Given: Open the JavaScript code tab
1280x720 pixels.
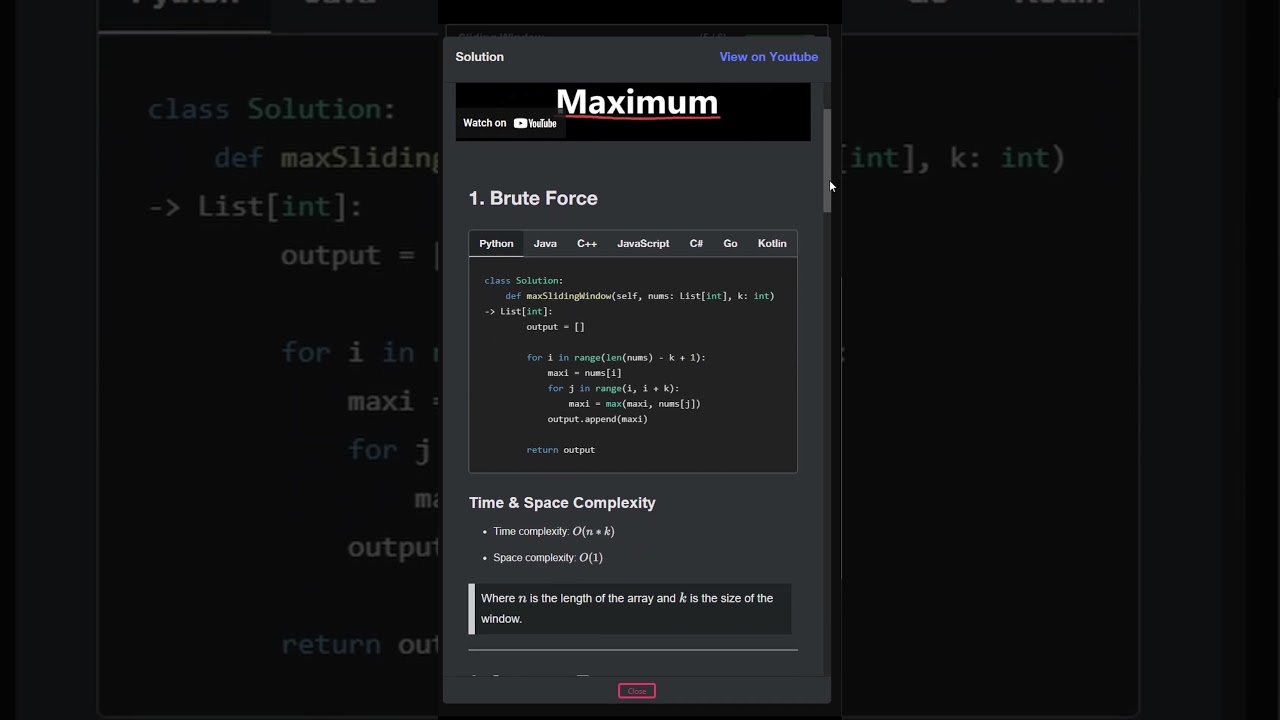Looking at the screenshot, I should point(643,243).
